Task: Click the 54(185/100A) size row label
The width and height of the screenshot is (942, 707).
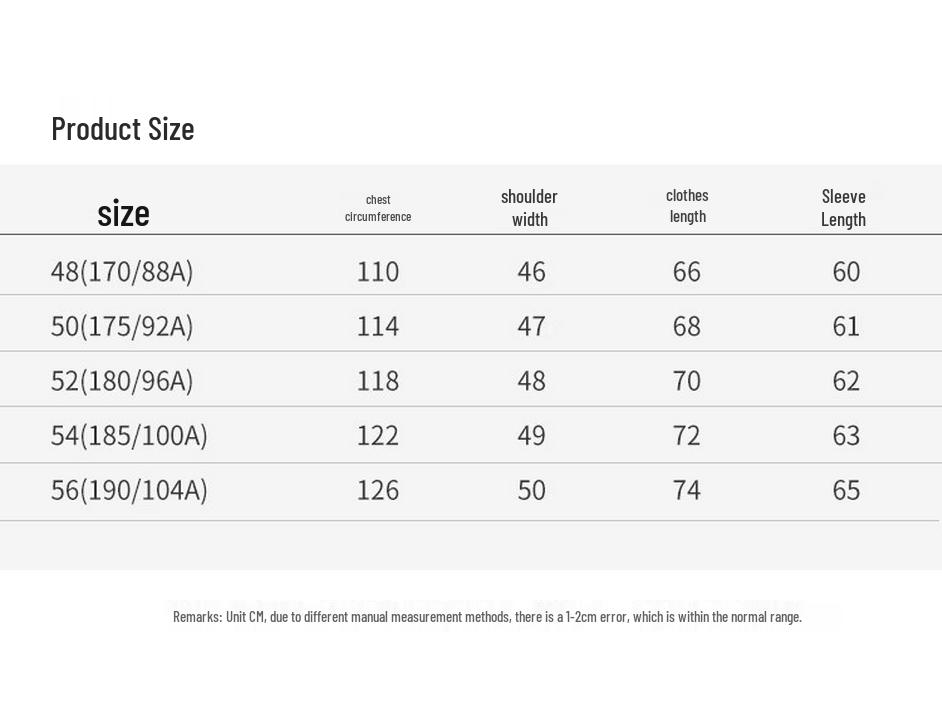Action: click(129, 436)
